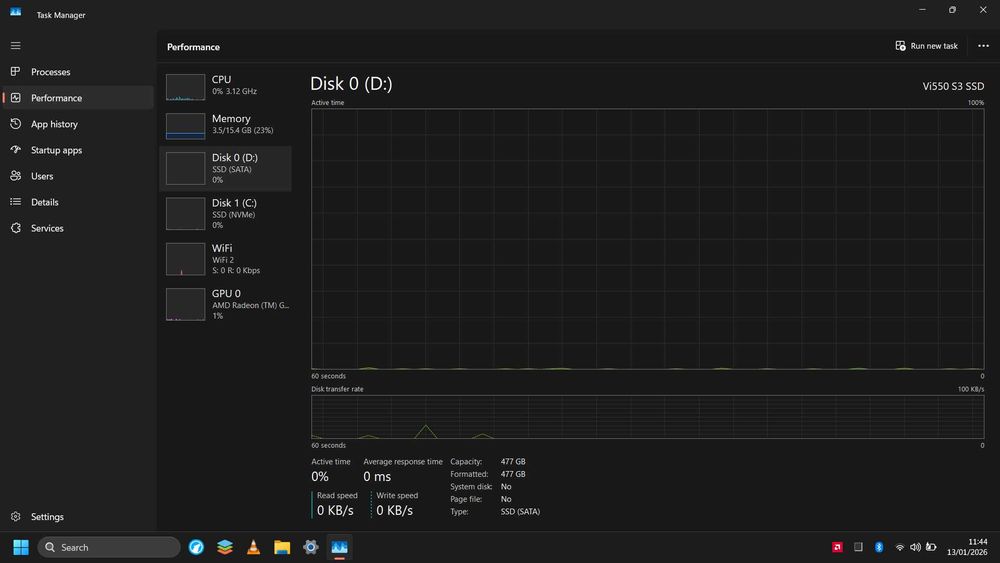Select GPU 0 AMD Radeon entry

225,304
